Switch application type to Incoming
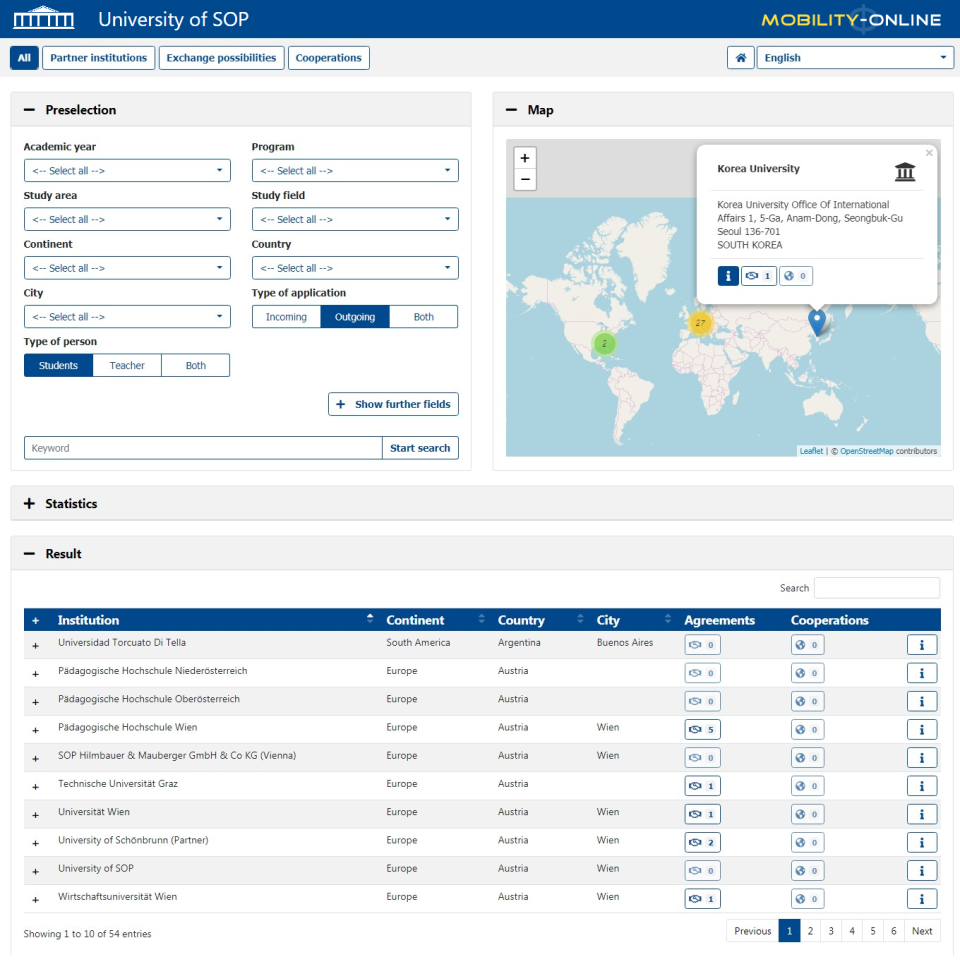 coord(285,316)
